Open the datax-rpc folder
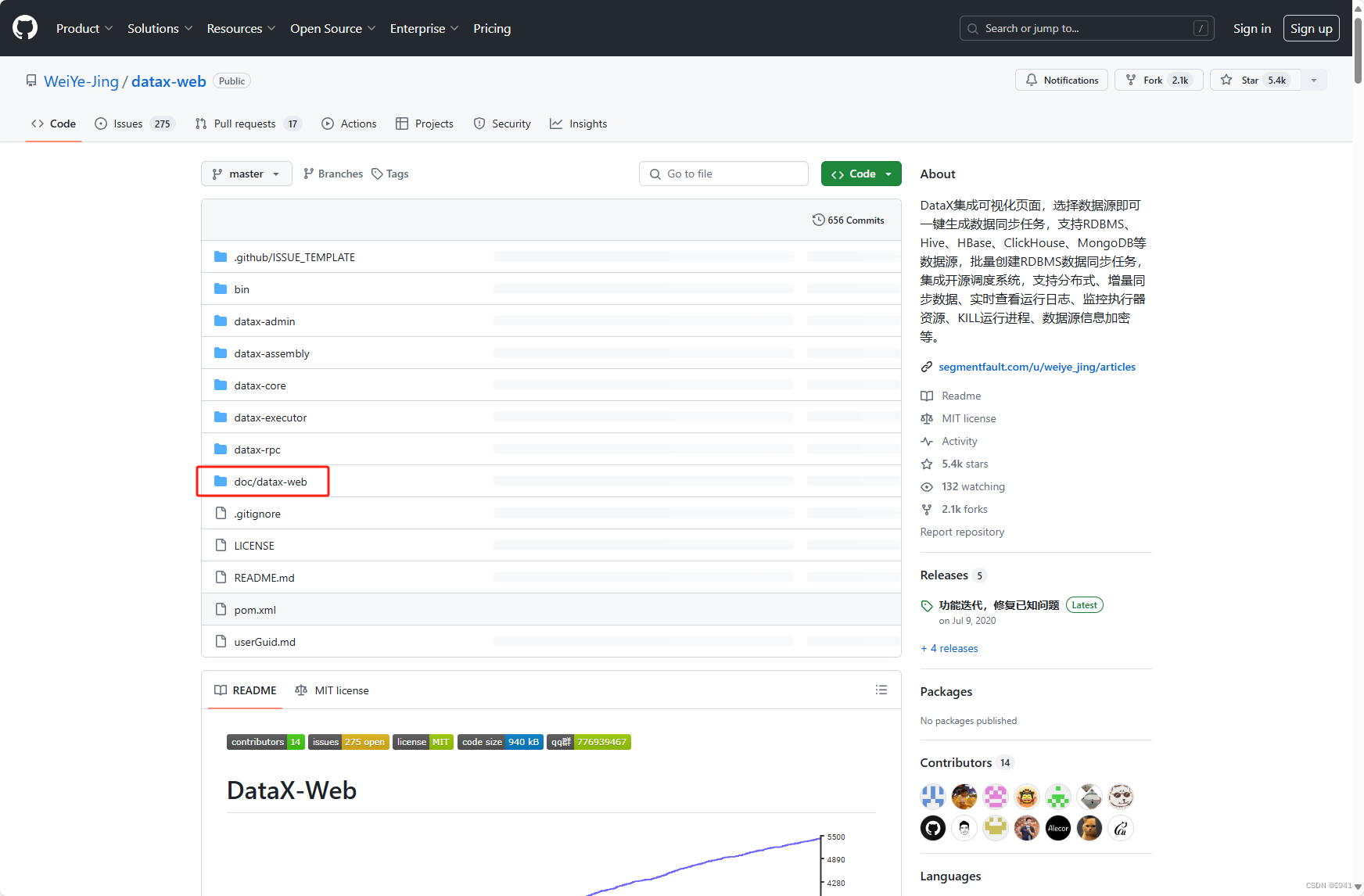Viewport: 1364px width, 896px height. [257, 450]
